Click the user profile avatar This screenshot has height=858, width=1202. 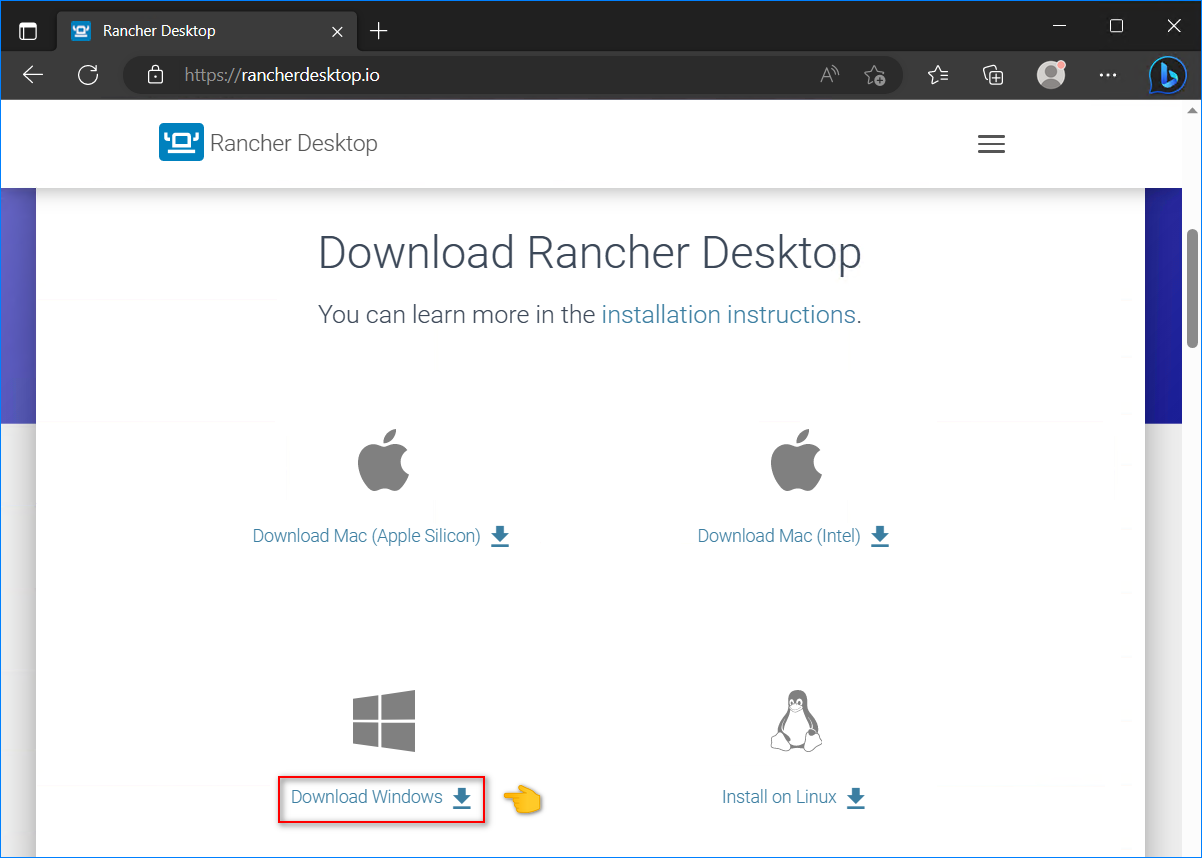click(1051, 75)
